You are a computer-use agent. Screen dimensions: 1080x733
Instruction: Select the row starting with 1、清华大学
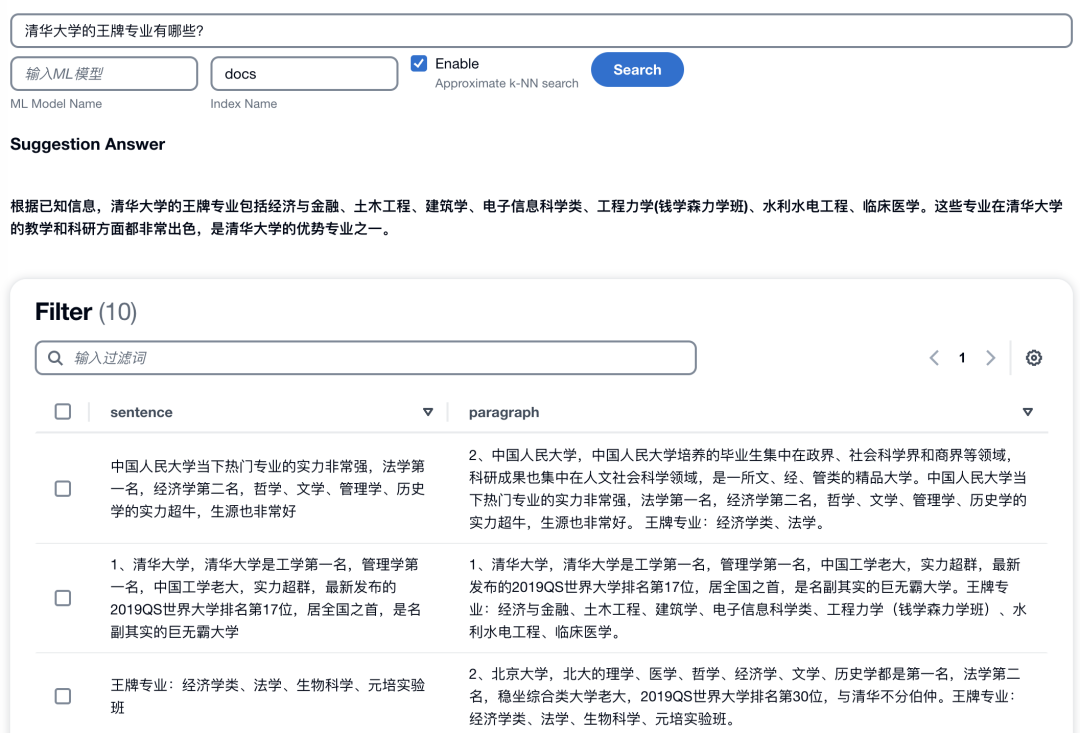[x=63, y=598]
